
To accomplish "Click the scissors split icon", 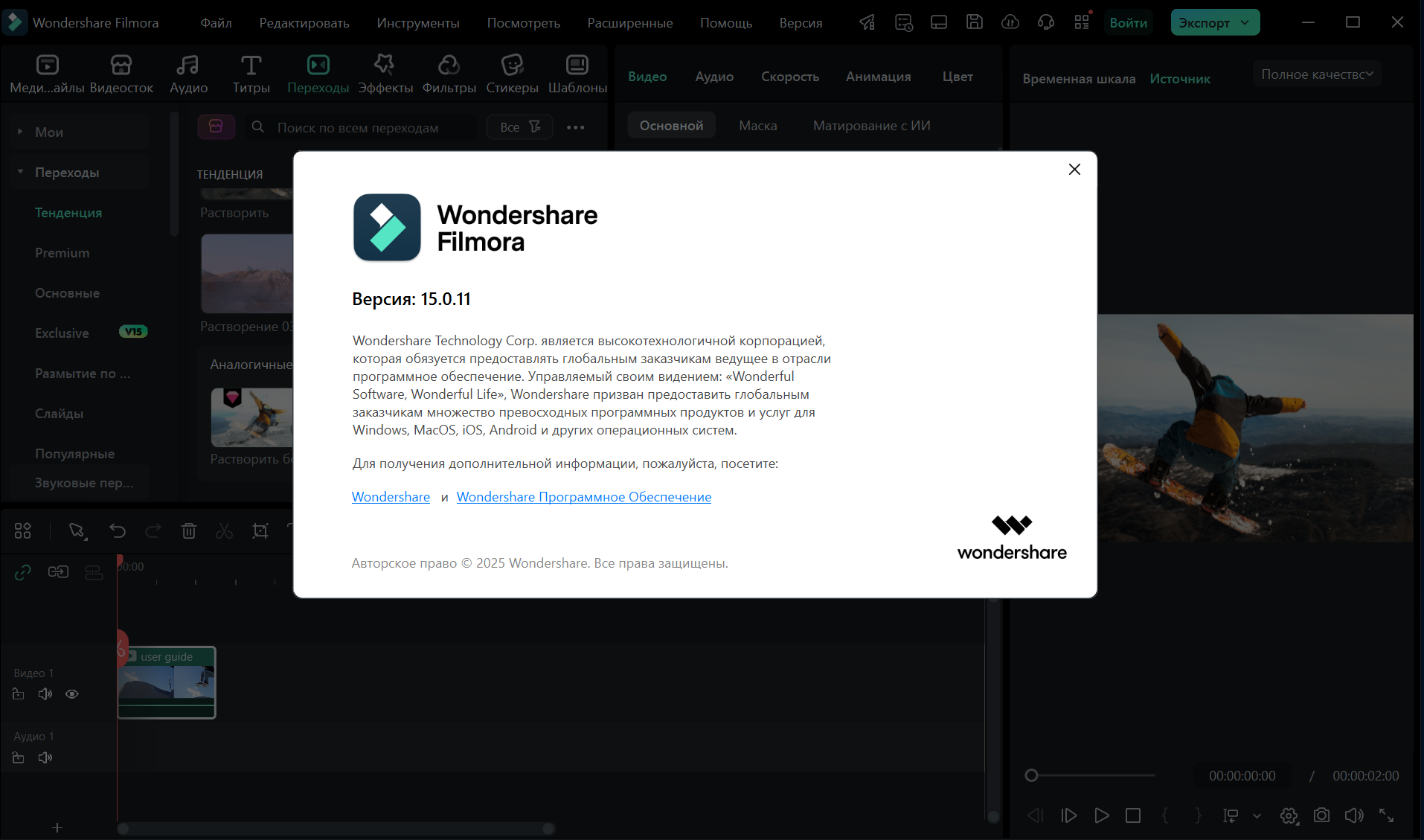I will 224,530.
